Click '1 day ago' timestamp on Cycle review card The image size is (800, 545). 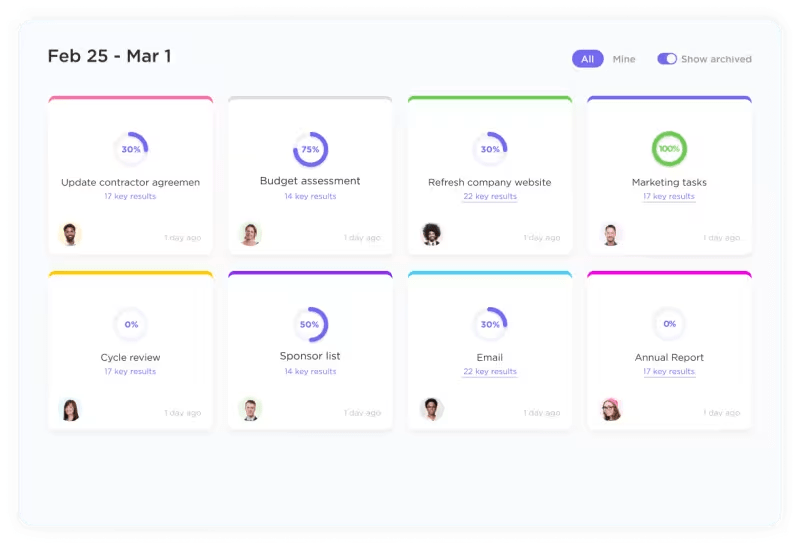pyautogui.click(x=183, y=412)
